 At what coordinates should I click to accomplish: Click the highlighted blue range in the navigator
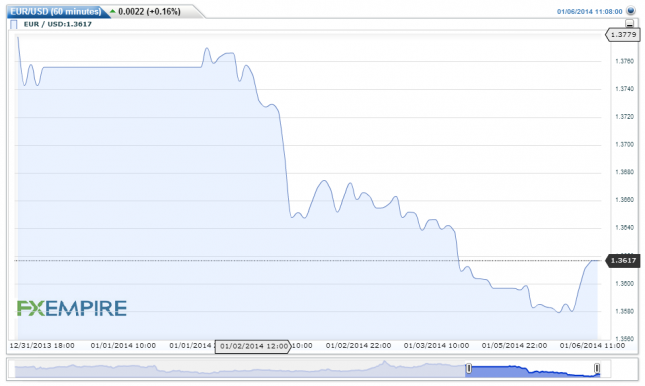(x=533, y=369)
